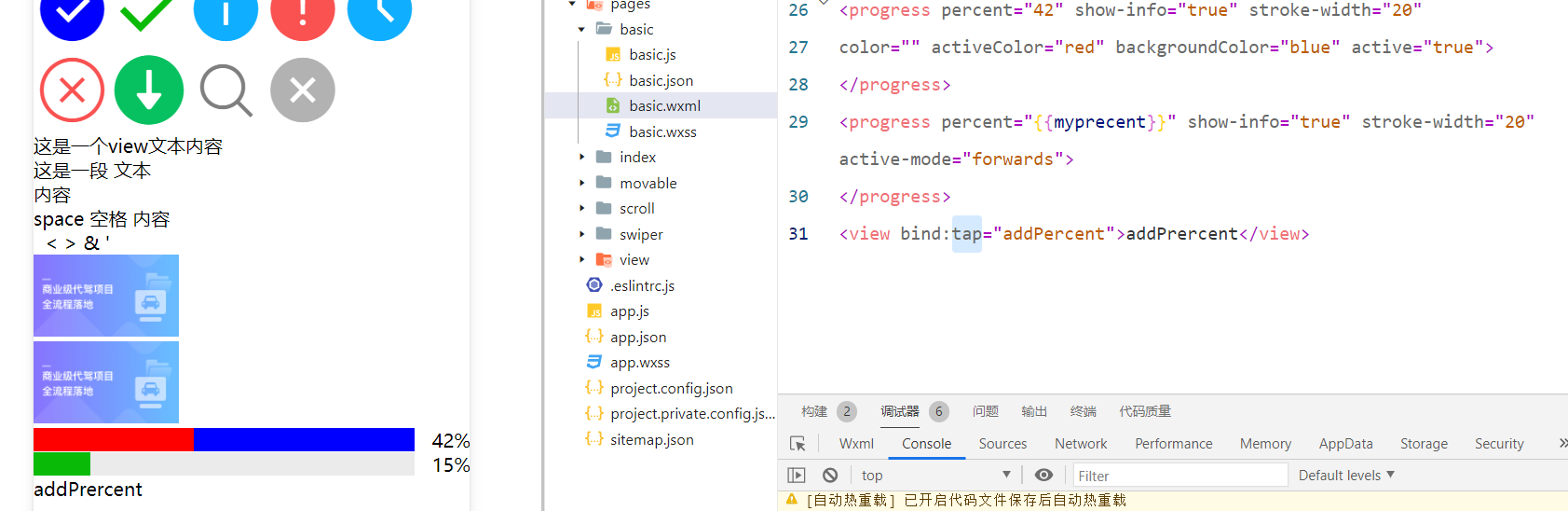Open project.config.json file

point(671,388)
